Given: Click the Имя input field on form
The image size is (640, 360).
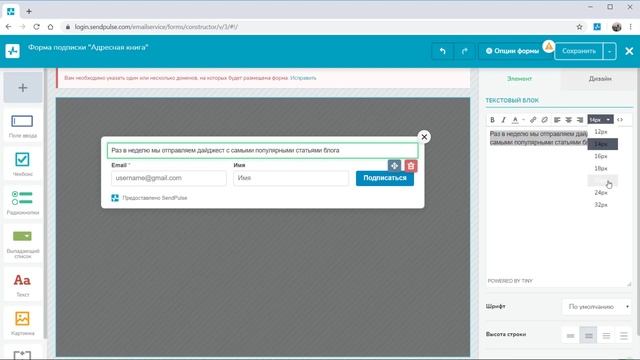Looking at the screenshot, I should pyautogui.click(x=291, y=178).
